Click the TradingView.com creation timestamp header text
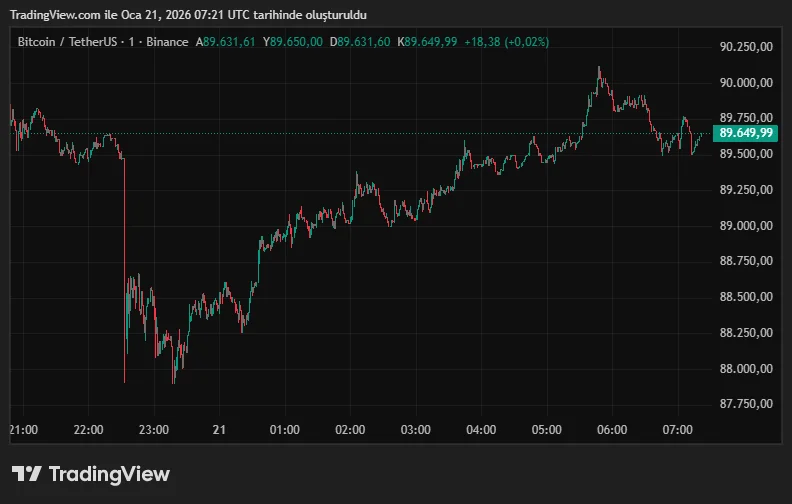This screenshot has width=792, height=504. click(188, 15)
